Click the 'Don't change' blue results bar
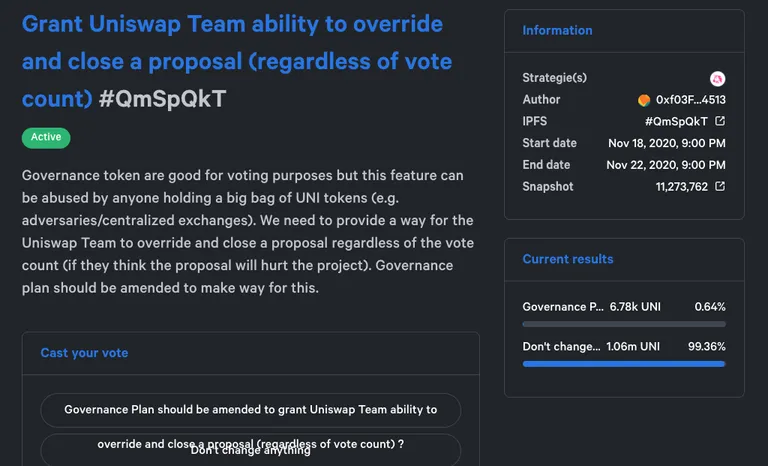The image size is (768, 466). click(624, 364)
